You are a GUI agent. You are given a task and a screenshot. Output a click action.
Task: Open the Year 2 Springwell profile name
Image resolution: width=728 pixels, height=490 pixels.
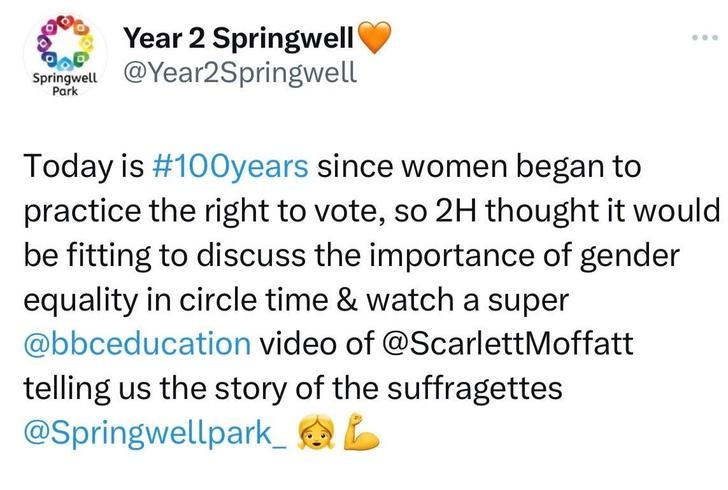tap(238, 39)
